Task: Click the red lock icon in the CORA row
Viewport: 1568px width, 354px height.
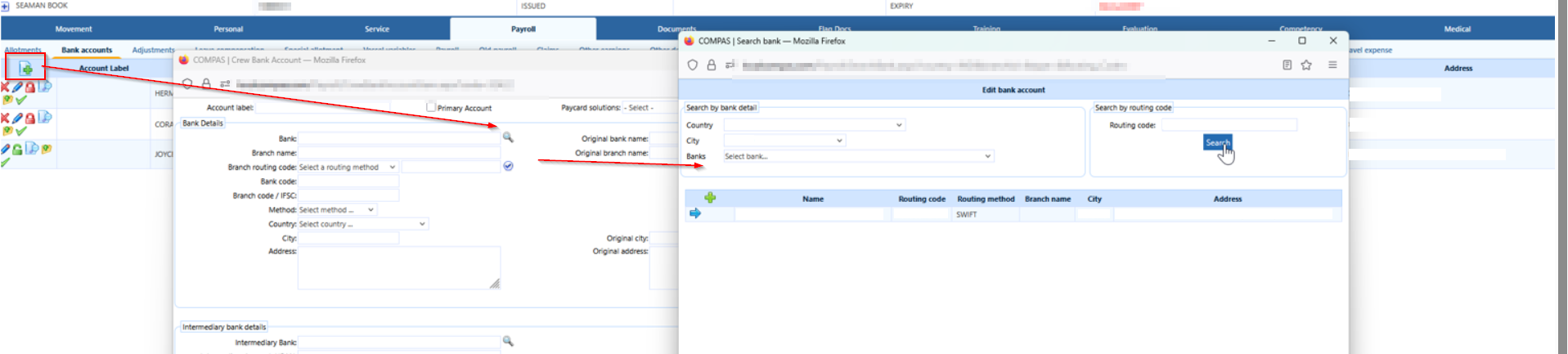Action: click(29, 119)
